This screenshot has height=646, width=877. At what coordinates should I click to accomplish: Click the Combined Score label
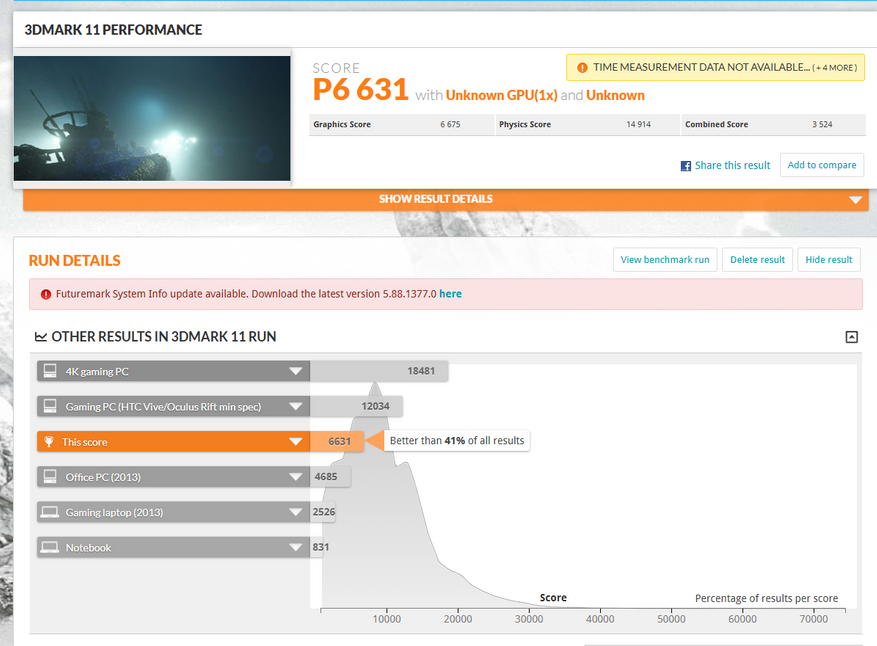716,124
